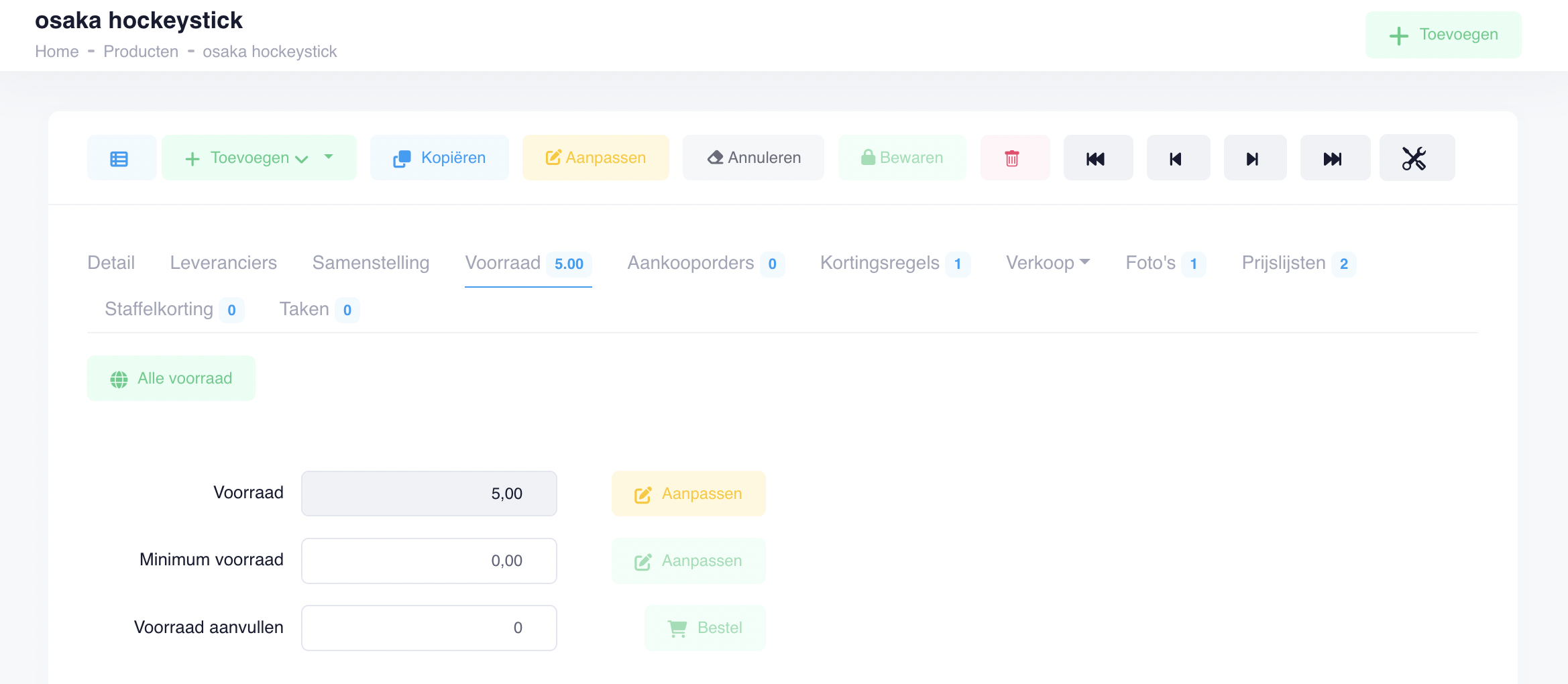Image resolution: width=1568 pixels, height=684 pixels.
Task: Click the Alle voorraad button
Action: click(x=171, y=378)
